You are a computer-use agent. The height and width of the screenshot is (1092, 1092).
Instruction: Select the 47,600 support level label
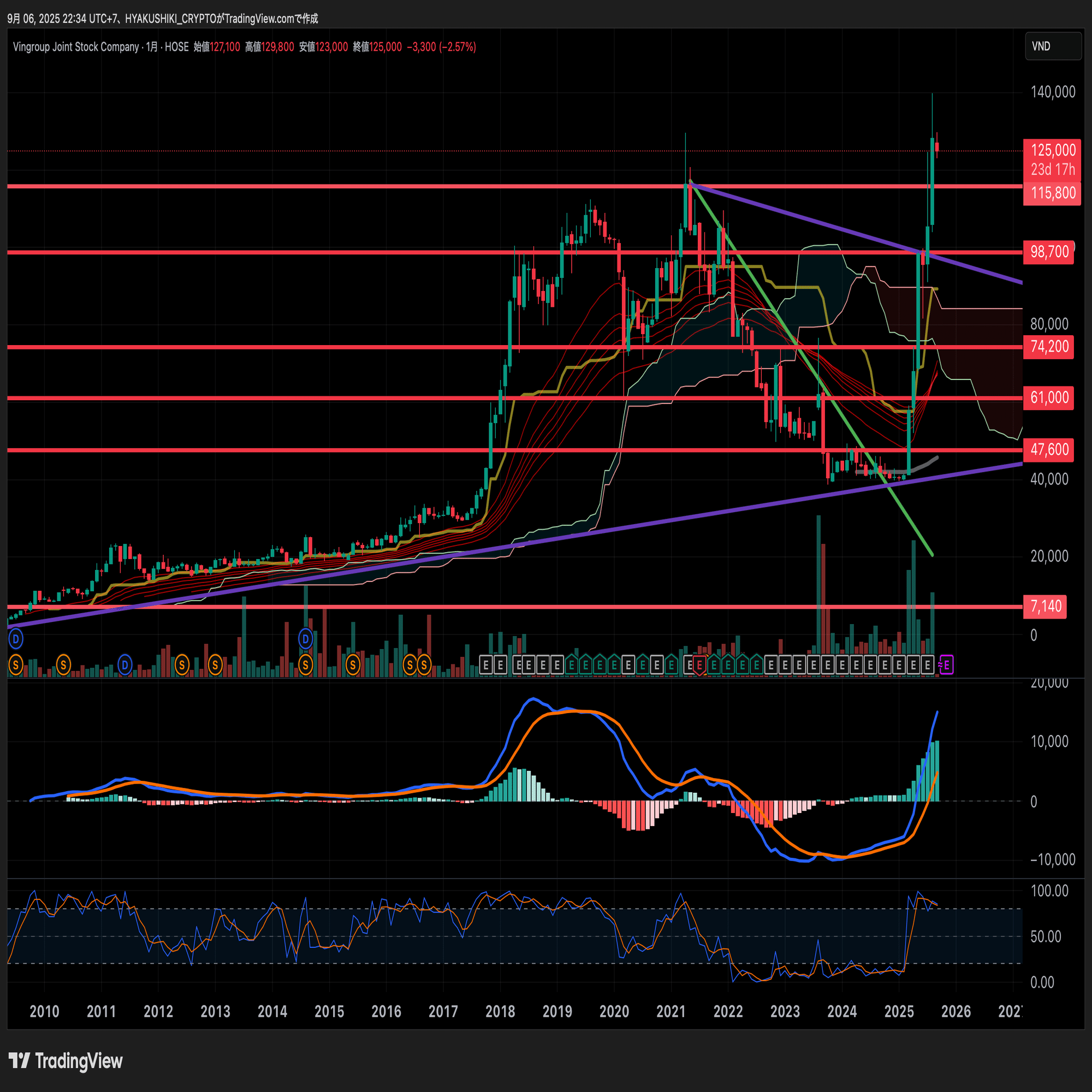(1049, 449)
